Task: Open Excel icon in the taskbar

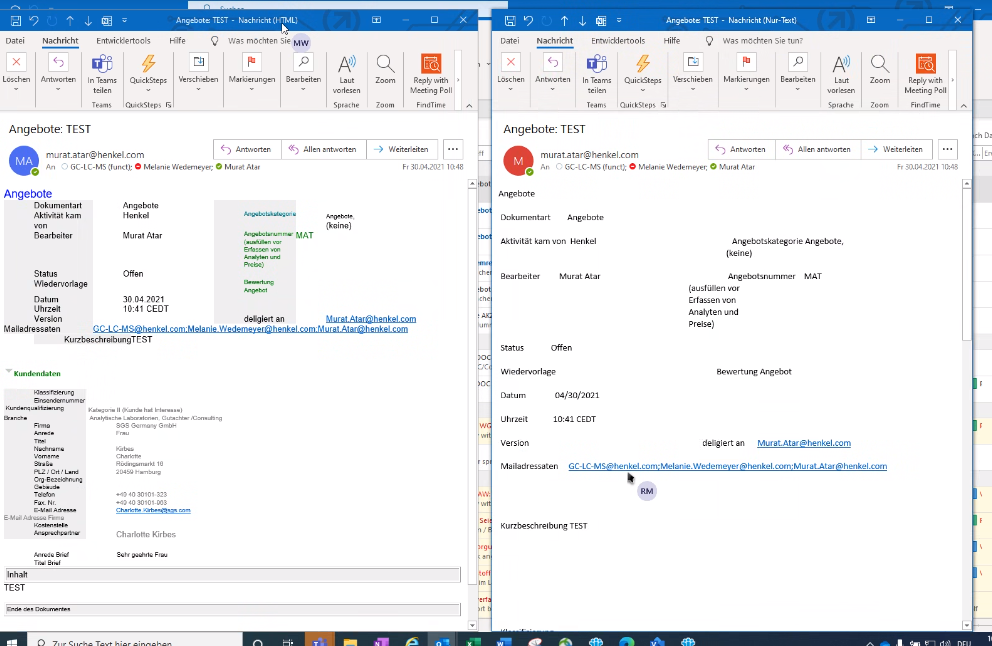Action: 473,641
